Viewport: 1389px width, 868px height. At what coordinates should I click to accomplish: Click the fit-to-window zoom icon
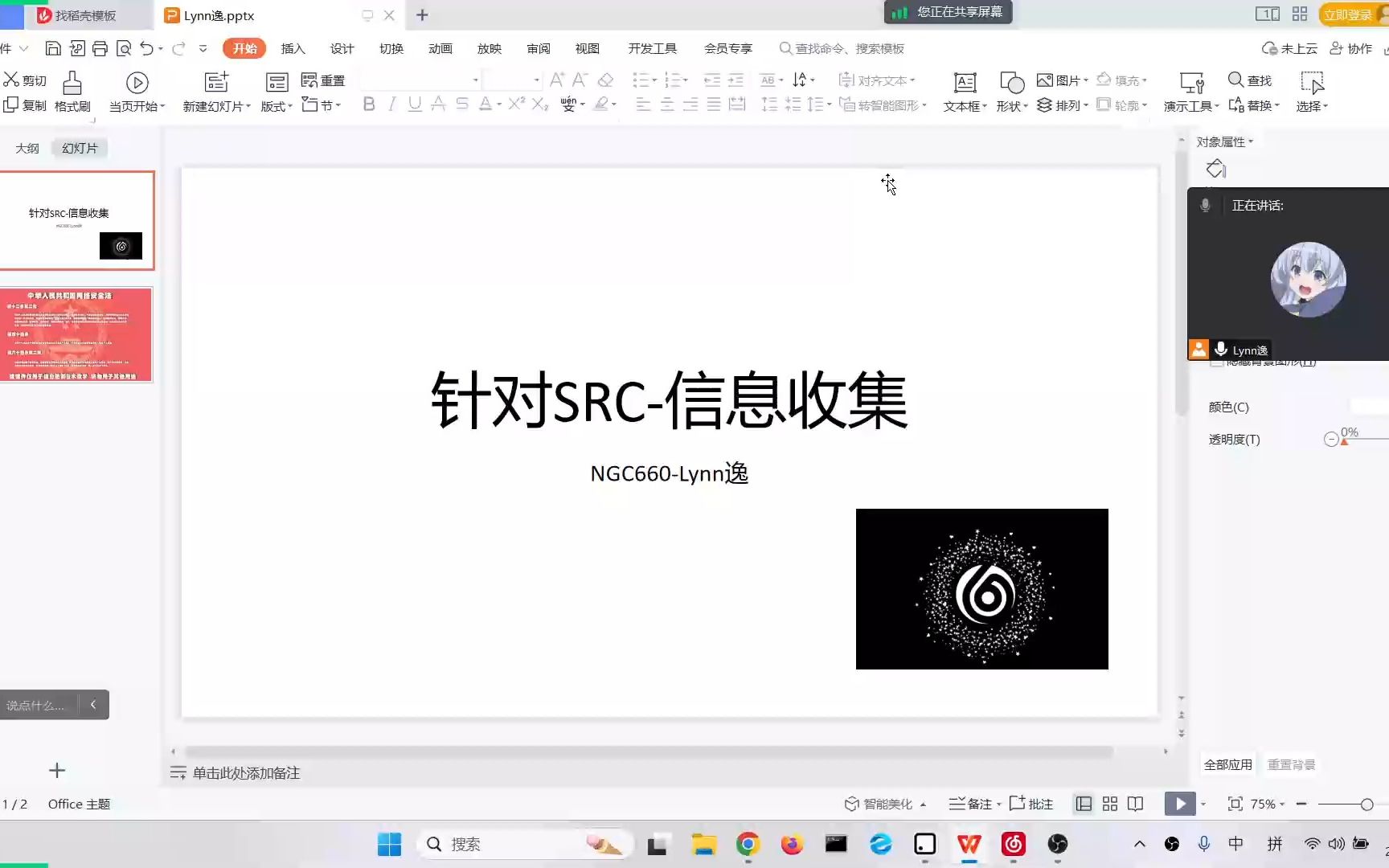pos(1235,804)
